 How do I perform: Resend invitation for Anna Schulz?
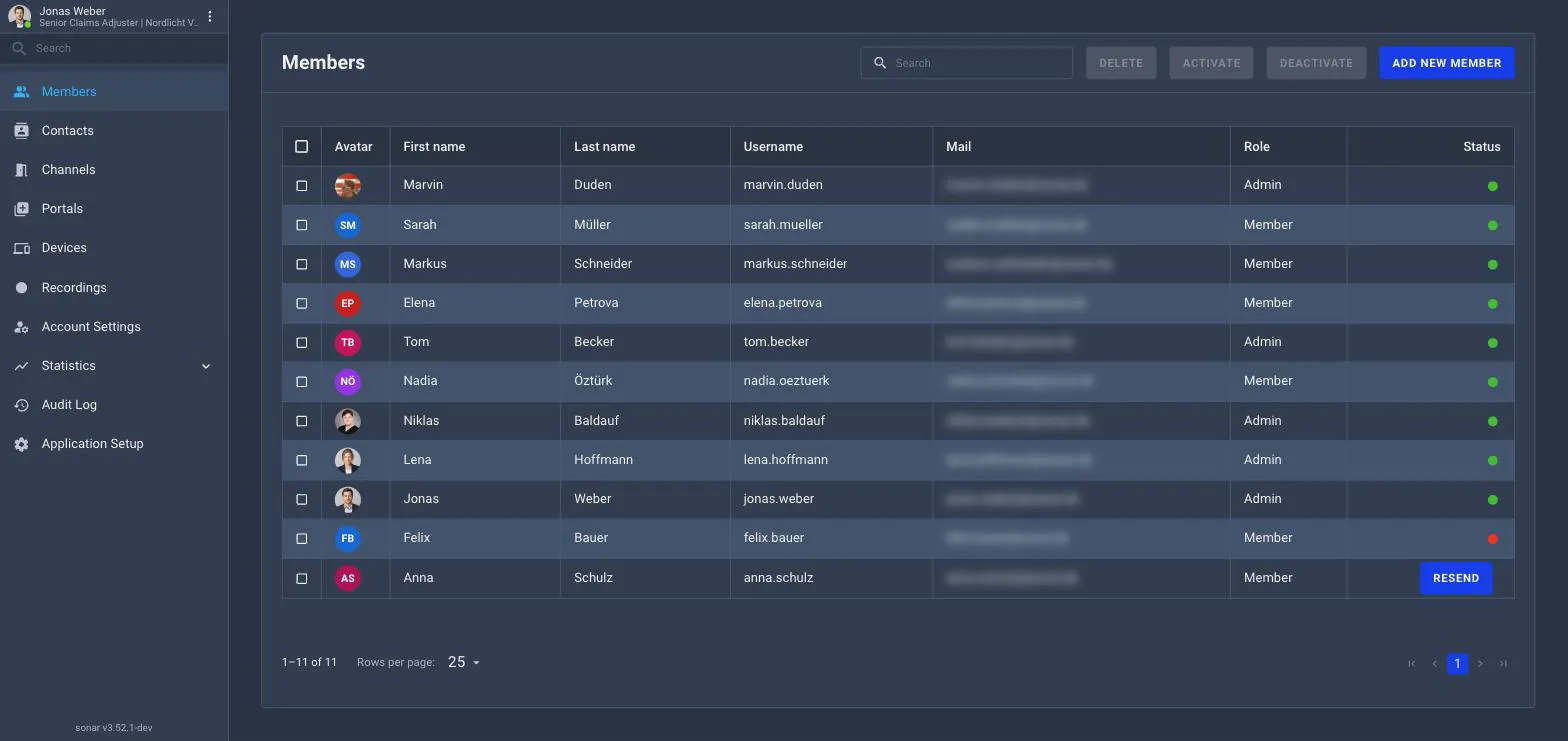pyautogui.click(x=1455, y=578)
